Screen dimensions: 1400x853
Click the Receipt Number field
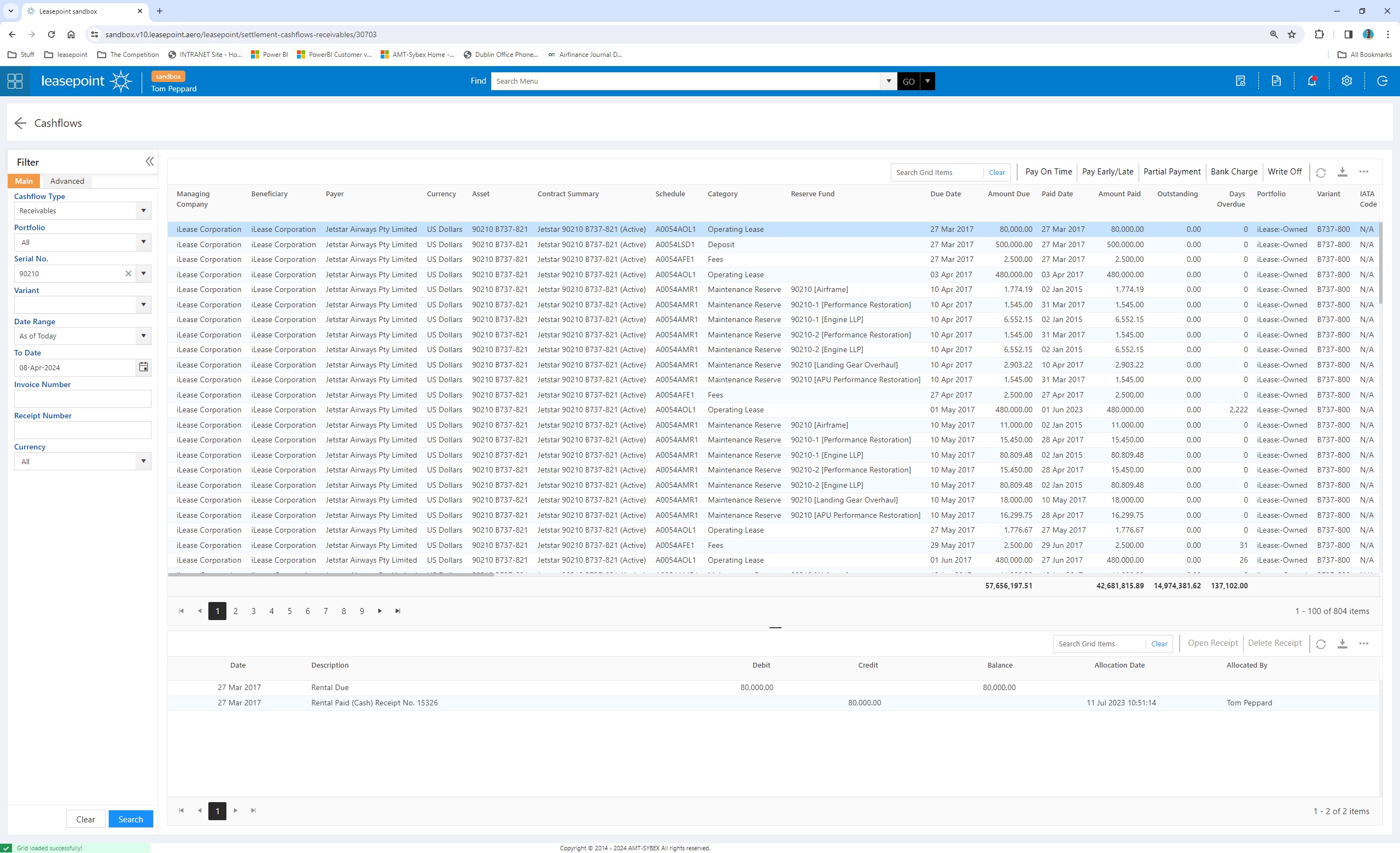pyautogui.click(x=83, y=430)
